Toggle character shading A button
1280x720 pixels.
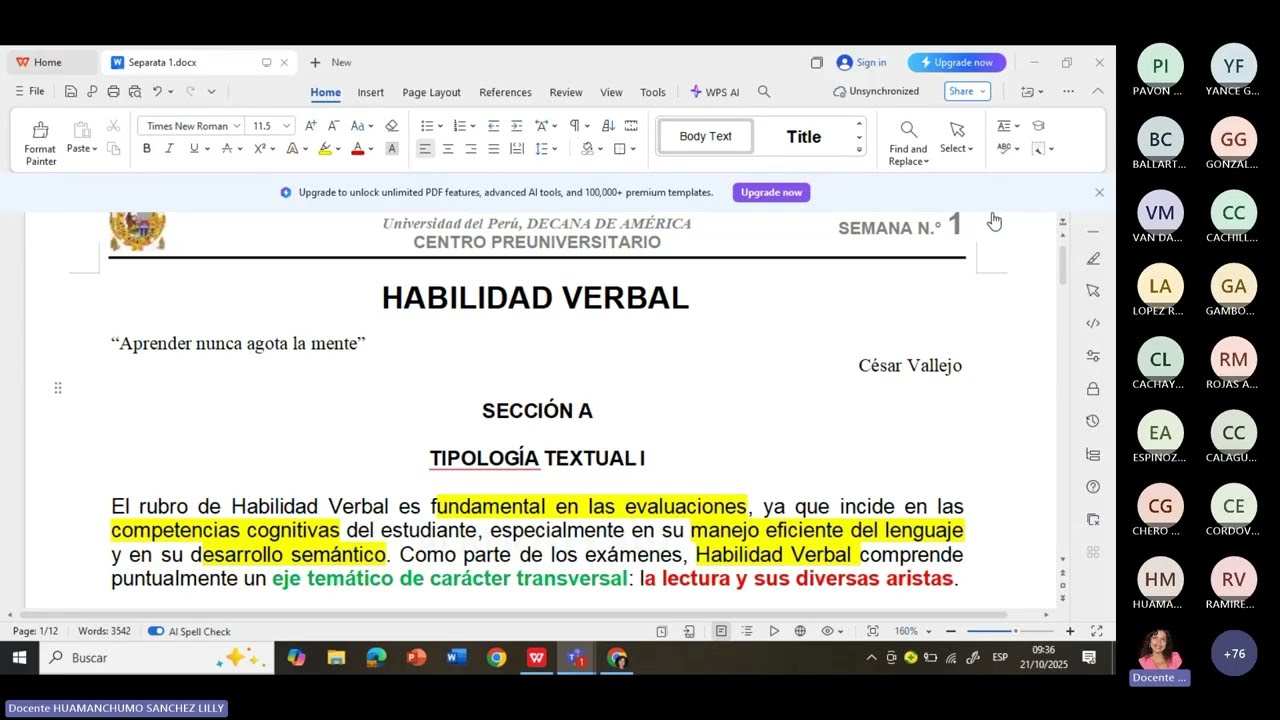click(x=392, y=149)
